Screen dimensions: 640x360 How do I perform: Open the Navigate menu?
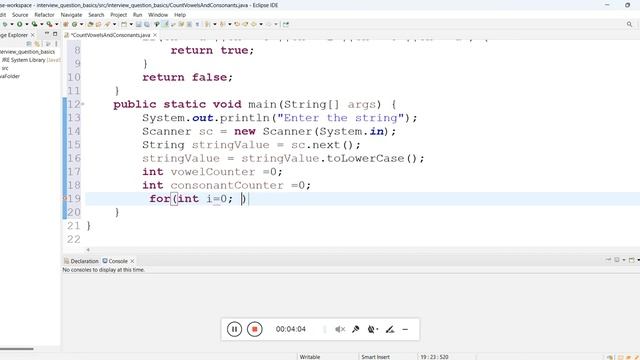pos(71,15)
